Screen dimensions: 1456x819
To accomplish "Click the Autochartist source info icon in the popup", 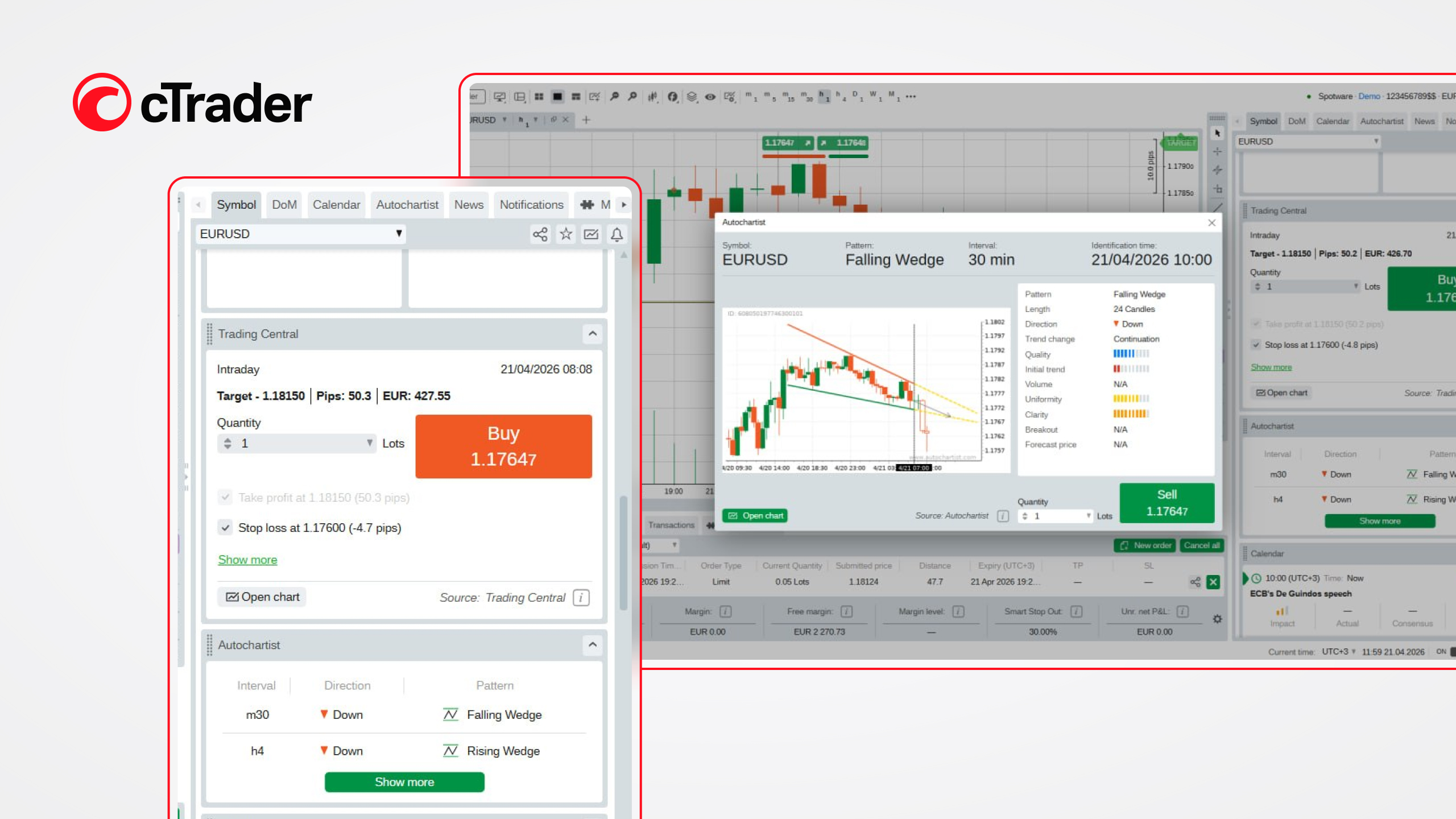I will coord(1003,516).
